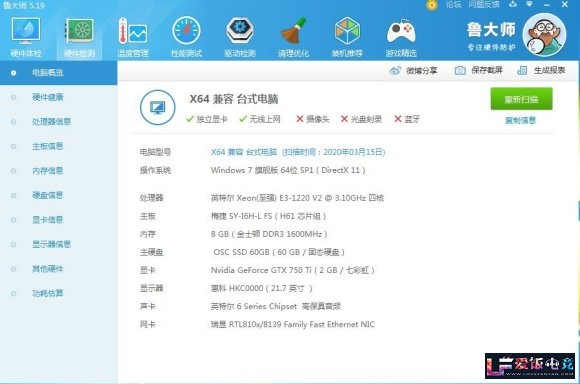Close the 鲁大师 window

565,4
